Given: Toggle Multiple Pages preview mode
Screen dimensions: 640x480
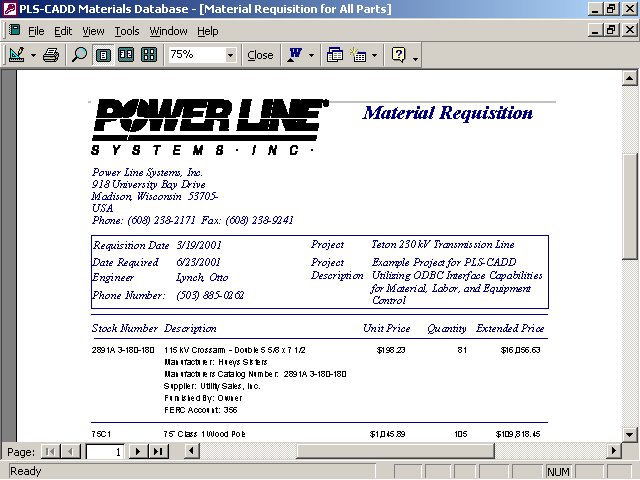Looking at the screenshot, I should point(149,55).
